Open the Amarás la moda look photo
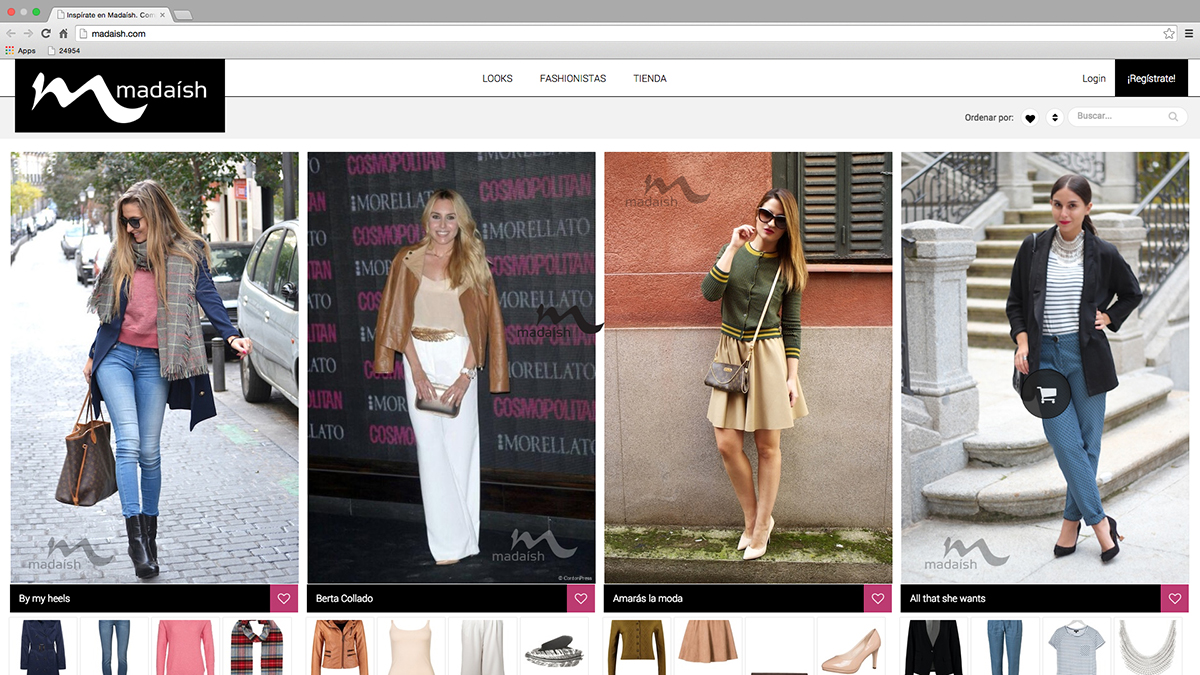1200x675 pixels. (x=748, y=368)
